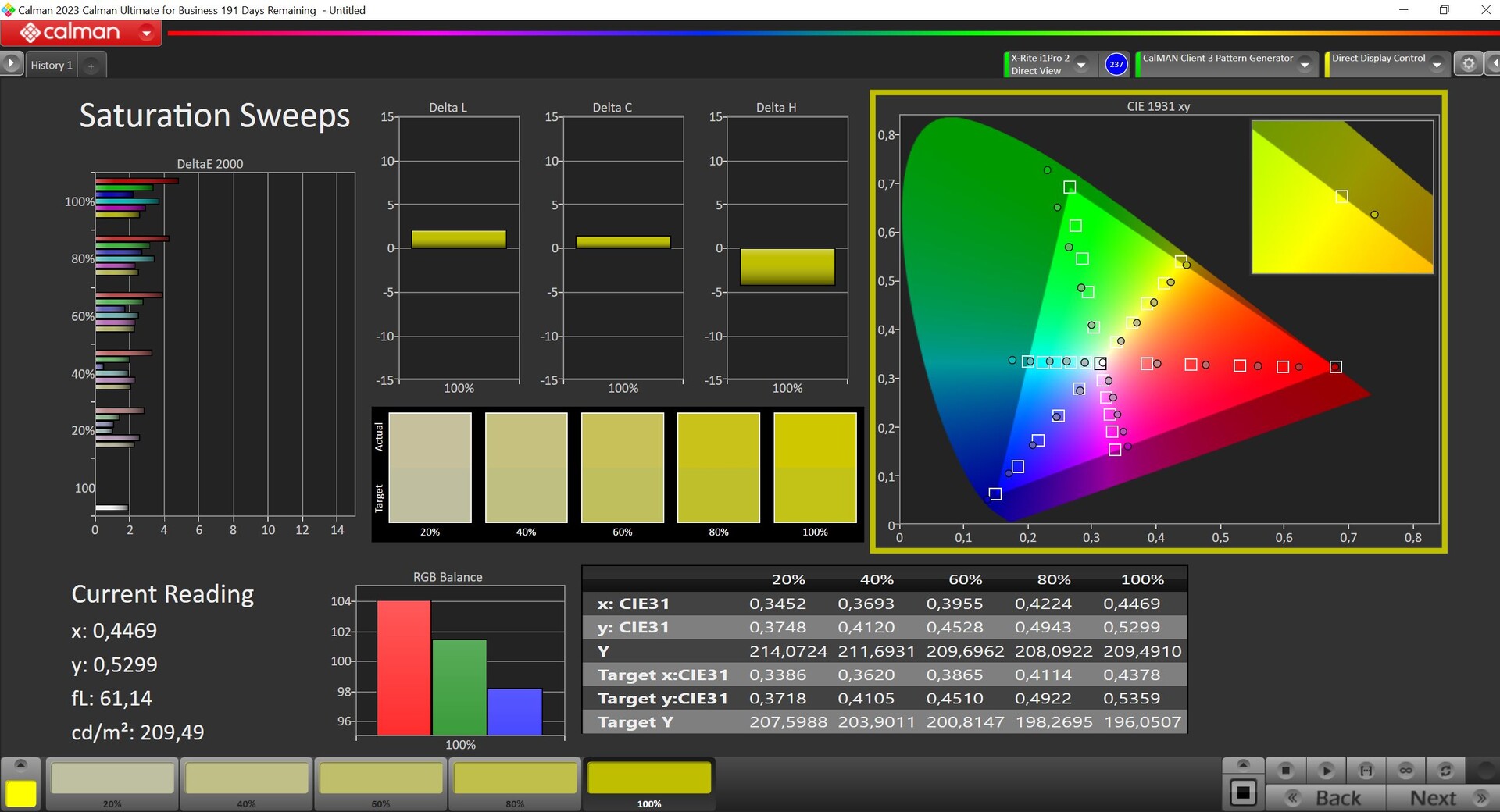This screenshot has height=812, width=1500.
Task: Add a new history tab
Action: point(91,66)
